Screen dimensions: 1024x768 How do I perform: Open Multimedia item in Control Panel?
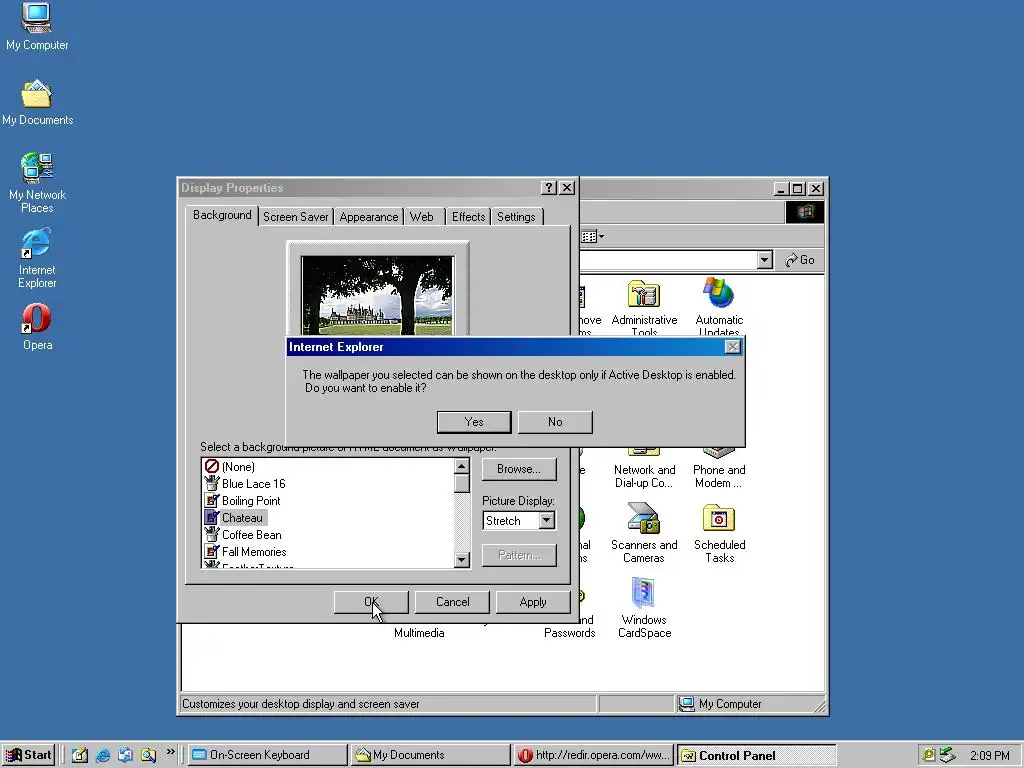[419, 633]
